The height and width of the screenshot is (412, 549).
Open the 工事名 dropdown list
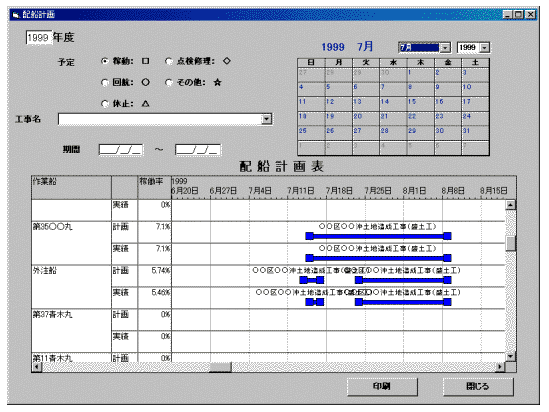(x=267, y=119)
